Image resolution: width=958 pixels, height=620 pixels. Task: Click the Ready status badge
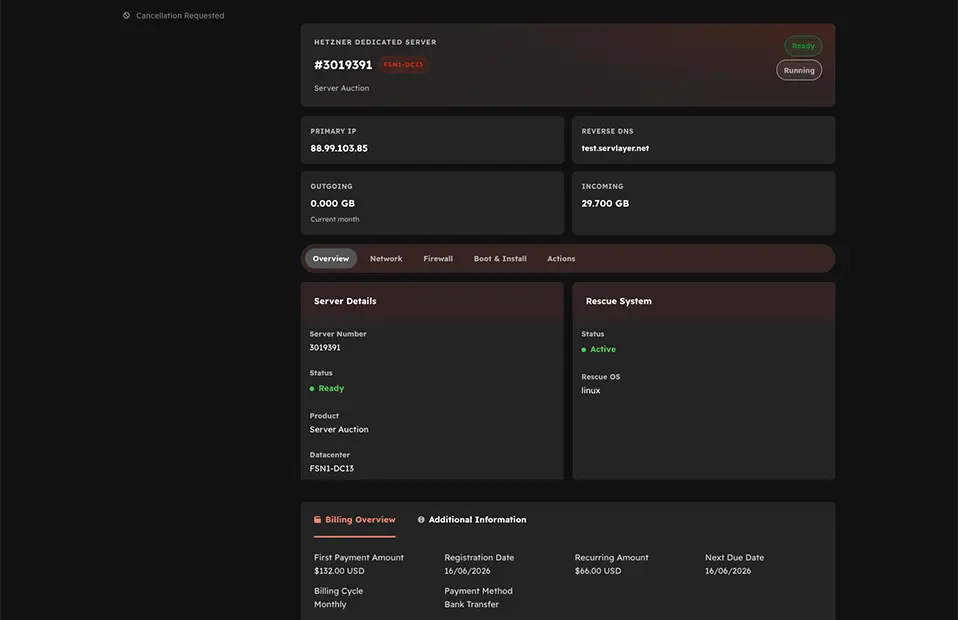[803, 46]
